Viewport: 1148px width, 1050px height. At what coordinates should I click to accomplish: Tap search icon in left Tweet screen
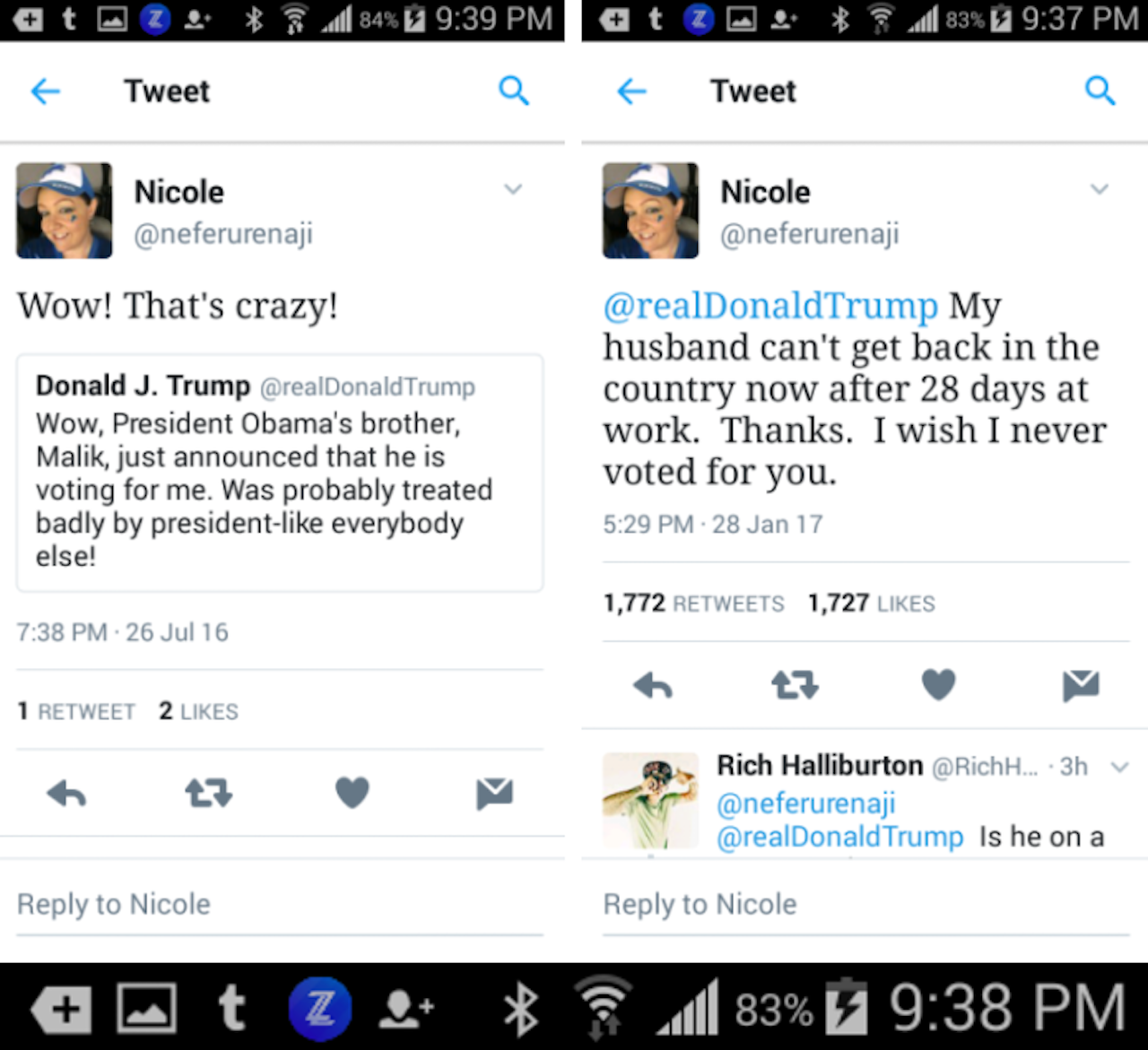[514, 91]
